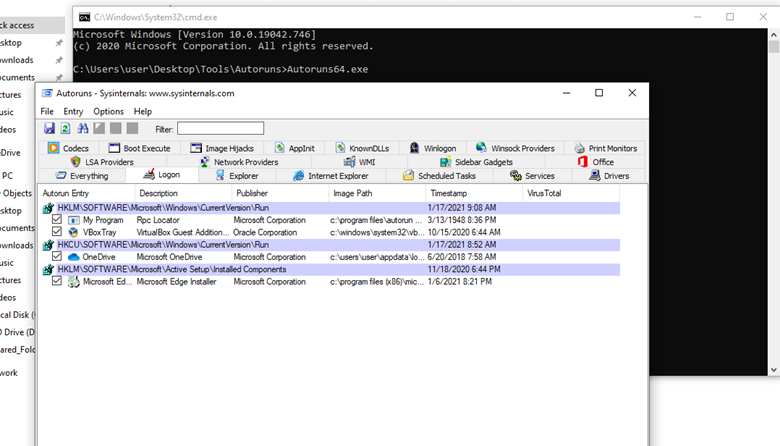
Task: Click the Rpc Locator description text
Action: click(158, 220)
